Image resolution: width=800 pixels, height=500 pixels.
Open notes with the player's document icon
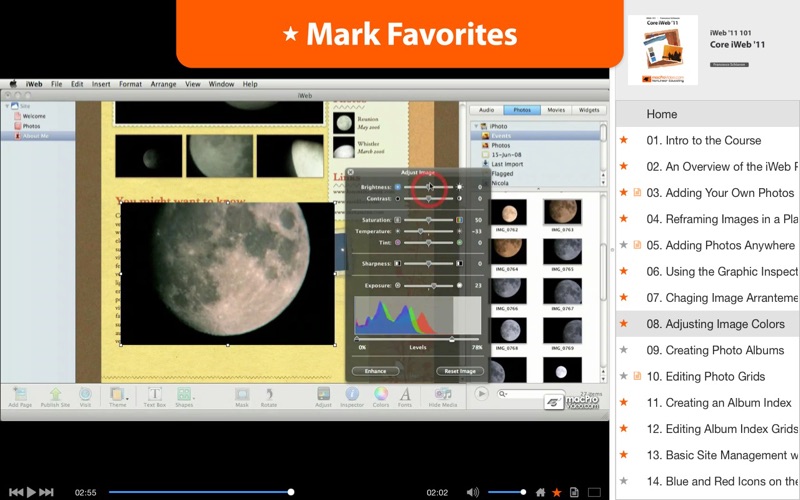click(574, 492)
